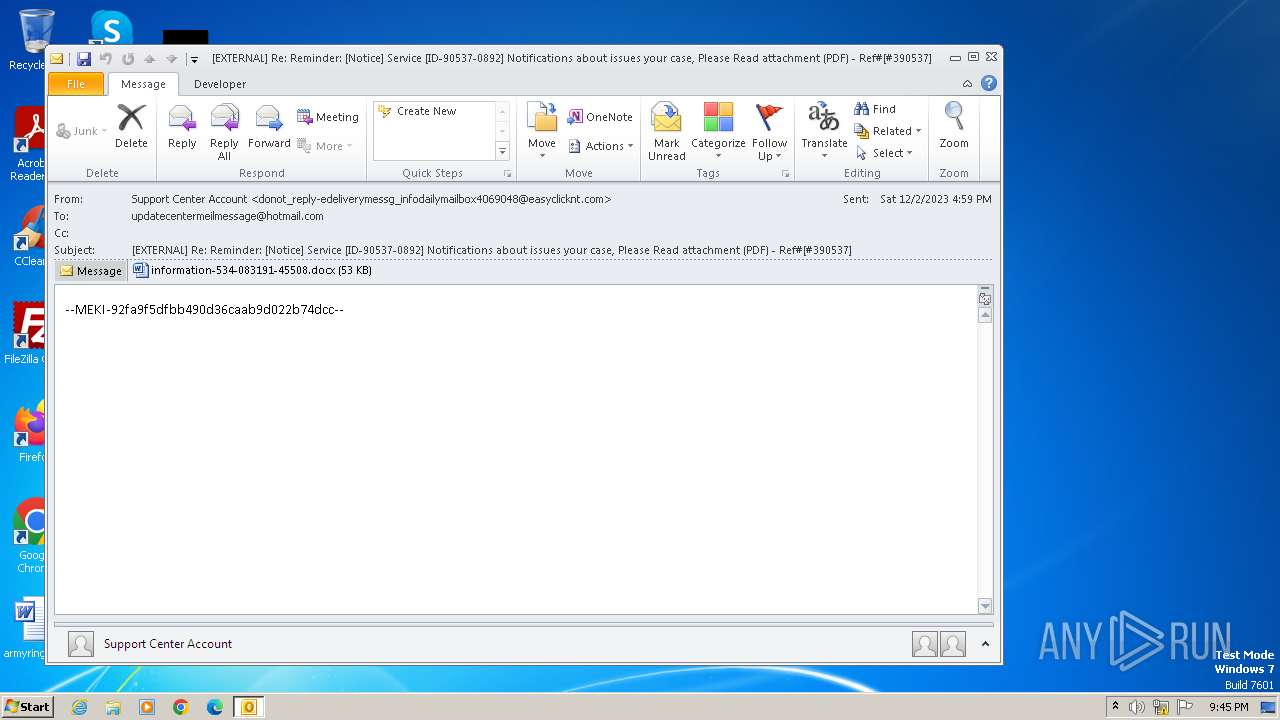The height and width of the screenshot is (720, 1280).
Task: Create a Meeting response
Action: (327, 117)
